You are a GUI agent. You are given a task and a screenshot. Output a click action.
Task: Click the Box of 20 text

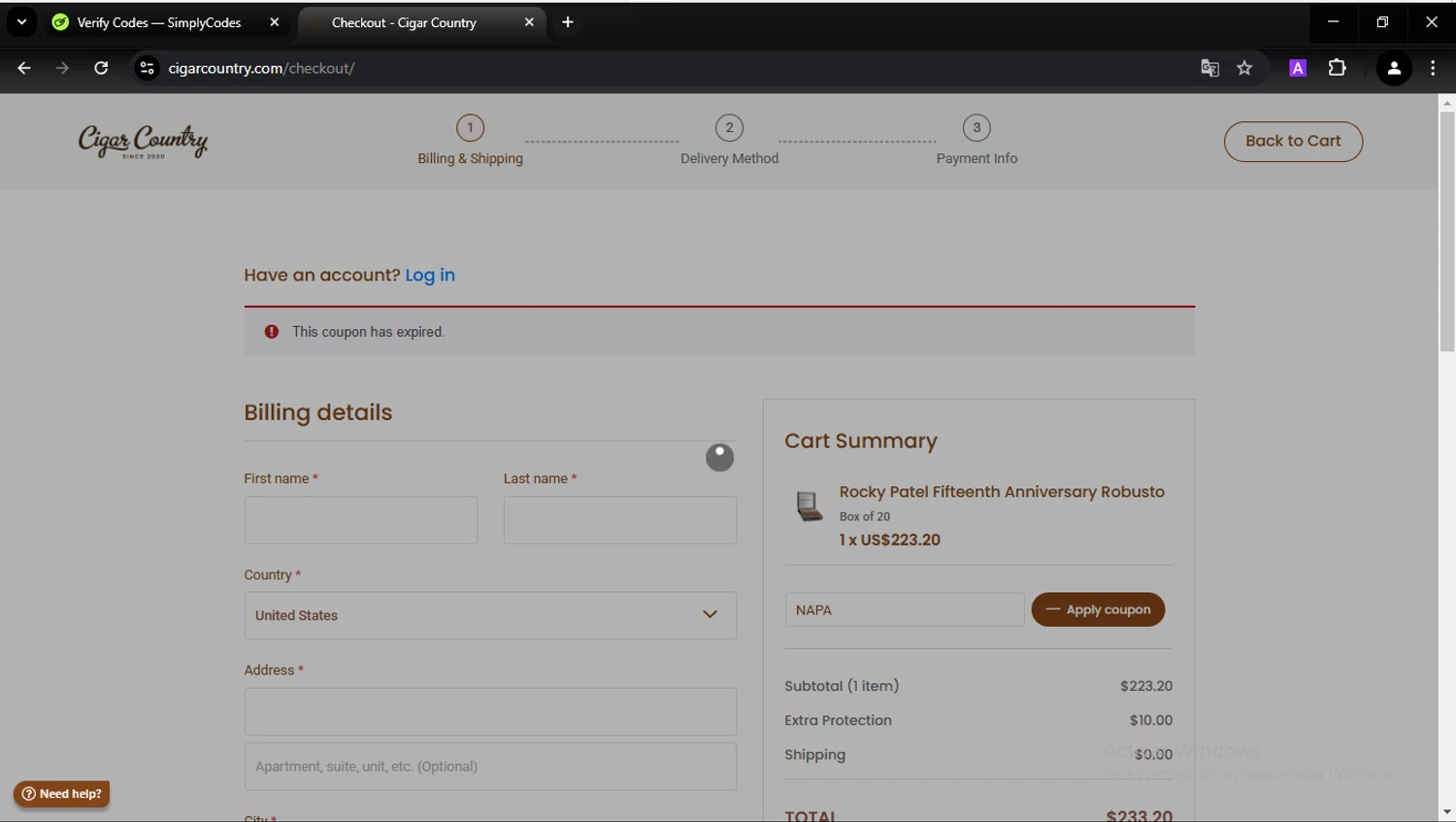(865, 516)
